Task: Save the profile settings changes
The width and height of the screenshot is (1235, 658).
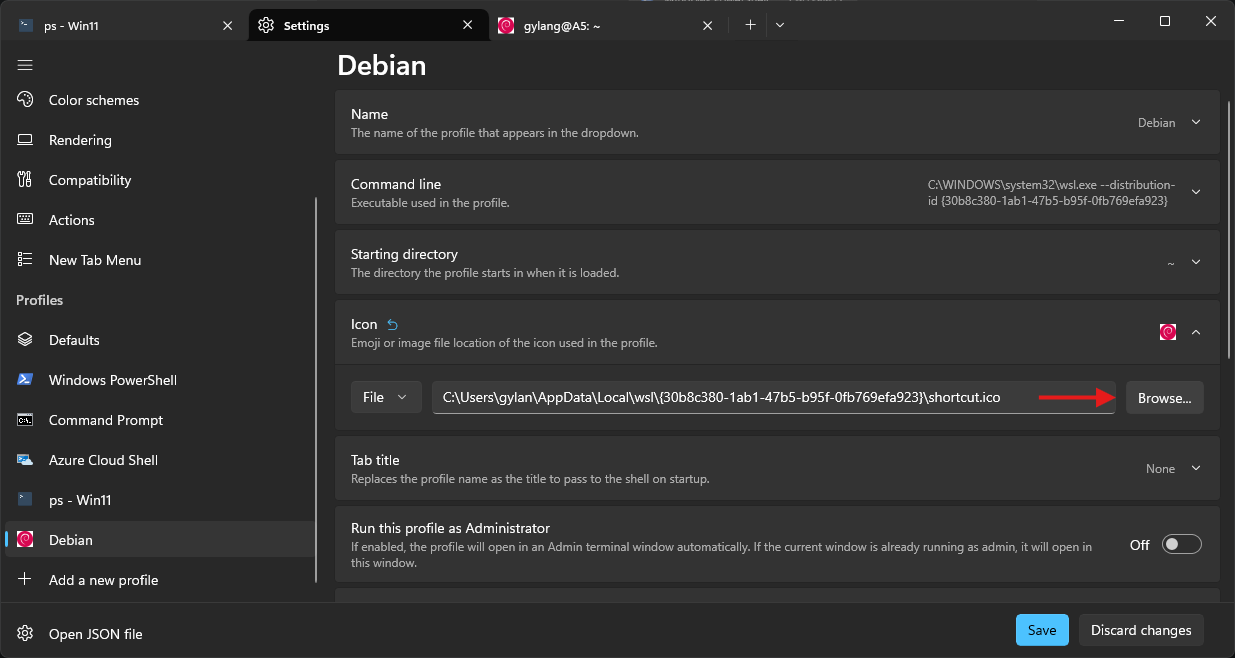Action: (x=1042, y=630)
